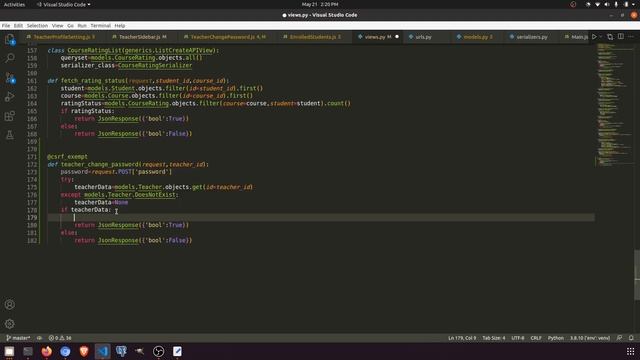This screenshot has width=640, height=360.
Task: Open Run and Debug view
Action: [x=10, y=97]
